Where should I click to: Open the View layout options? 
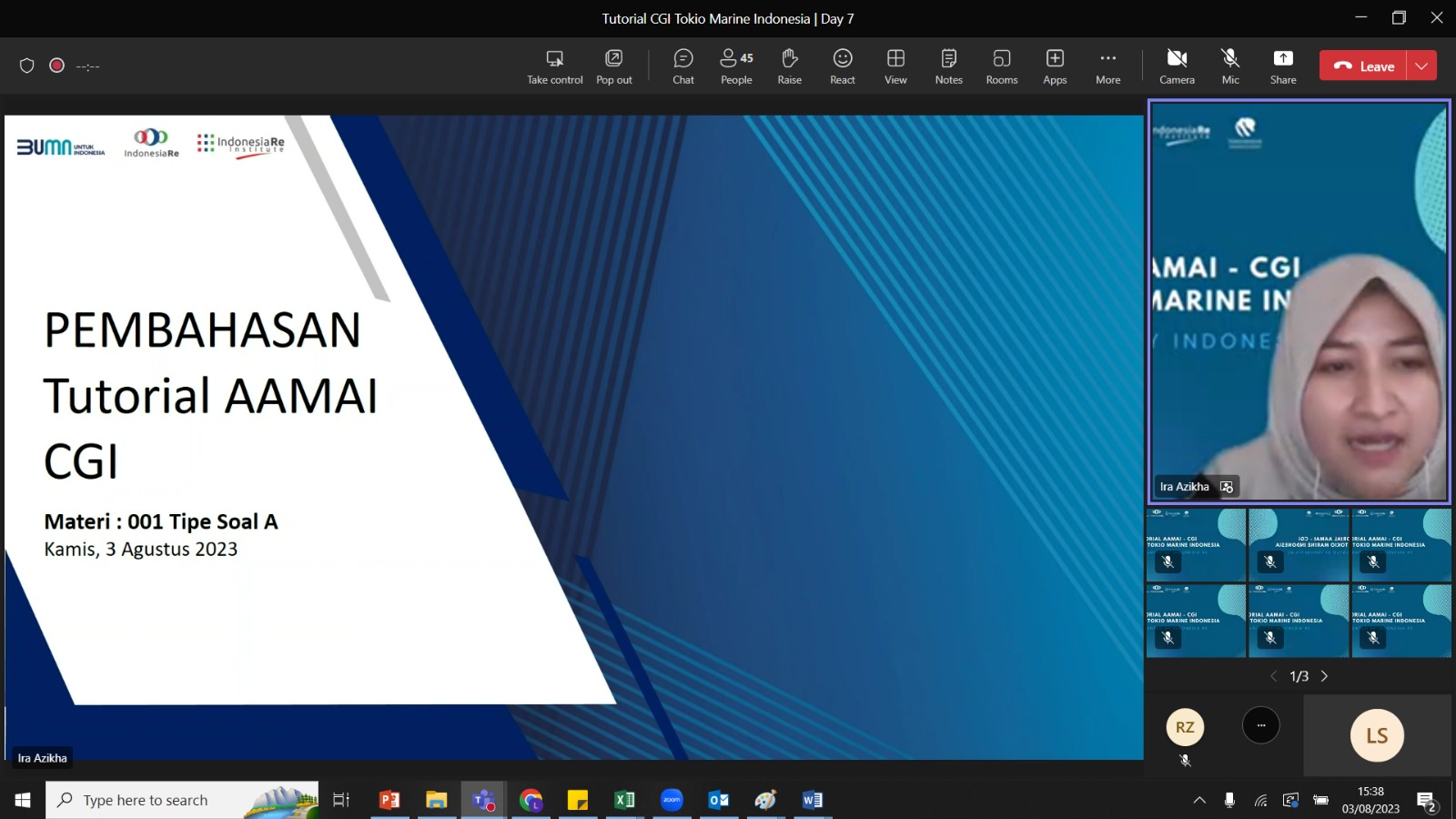[895, 66]
